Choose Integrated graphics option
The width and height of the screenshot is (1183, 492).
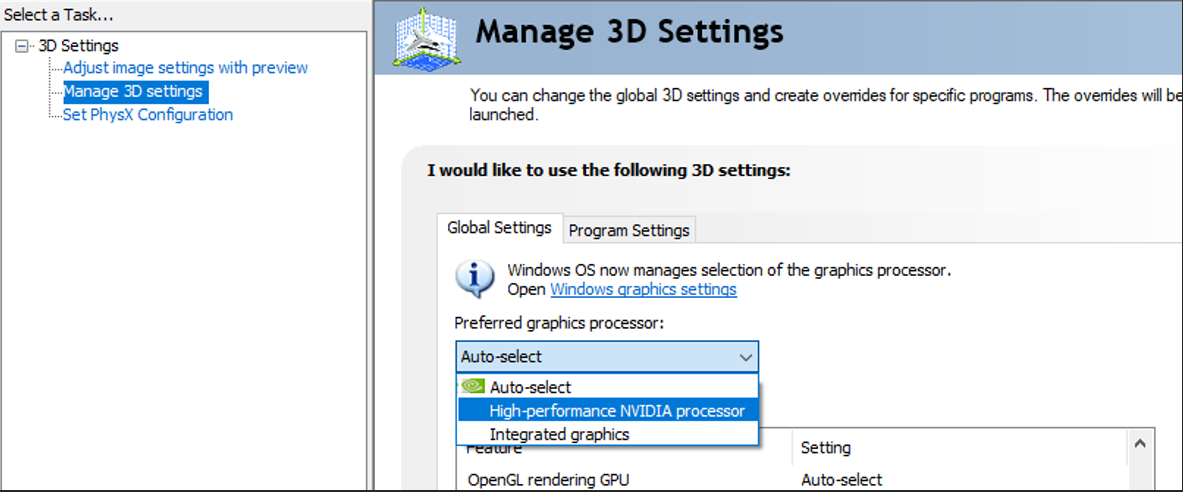[x=607, y=434]
